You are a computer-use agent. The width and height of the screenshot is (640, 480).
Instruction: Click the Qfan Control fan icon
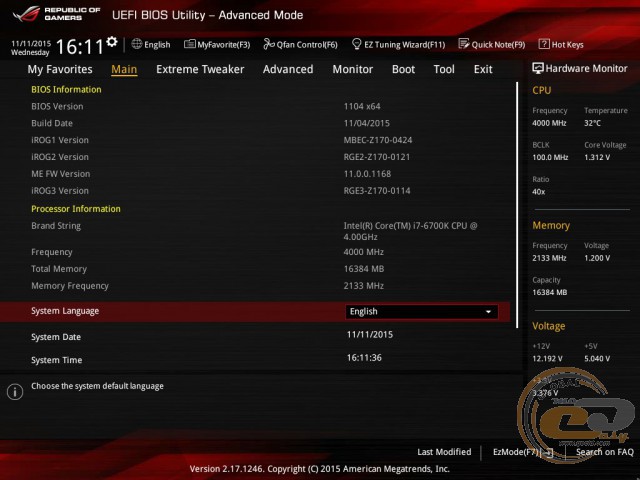[x=269, y=44]
